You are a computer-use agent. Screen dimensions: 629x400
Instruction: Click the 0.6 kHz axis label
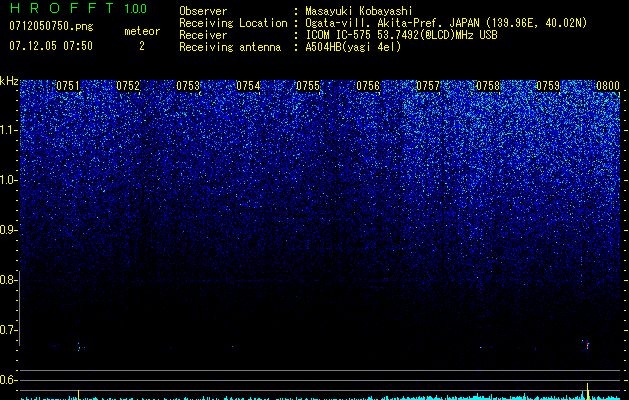(8, 380)
